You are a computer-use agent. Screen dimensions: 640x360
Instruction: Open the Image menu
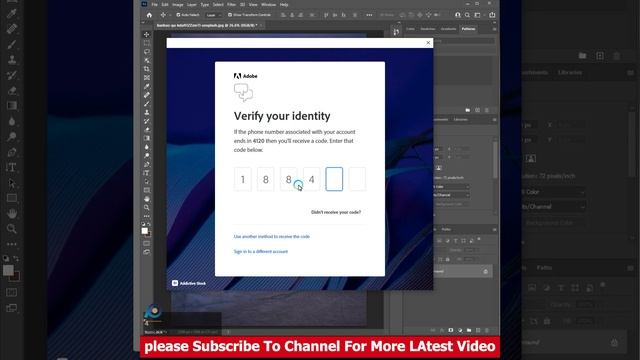178,4
